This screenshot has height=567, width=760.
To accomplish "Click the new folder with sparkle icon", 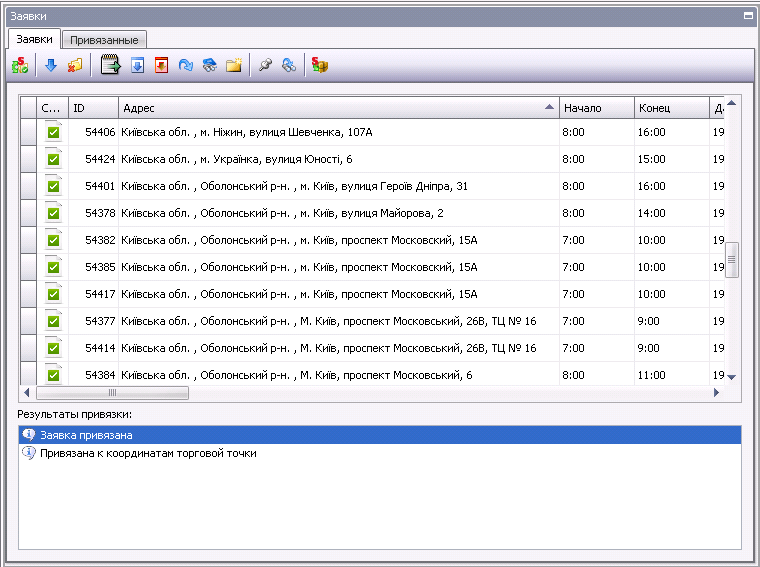I will (x=234, y=66).
